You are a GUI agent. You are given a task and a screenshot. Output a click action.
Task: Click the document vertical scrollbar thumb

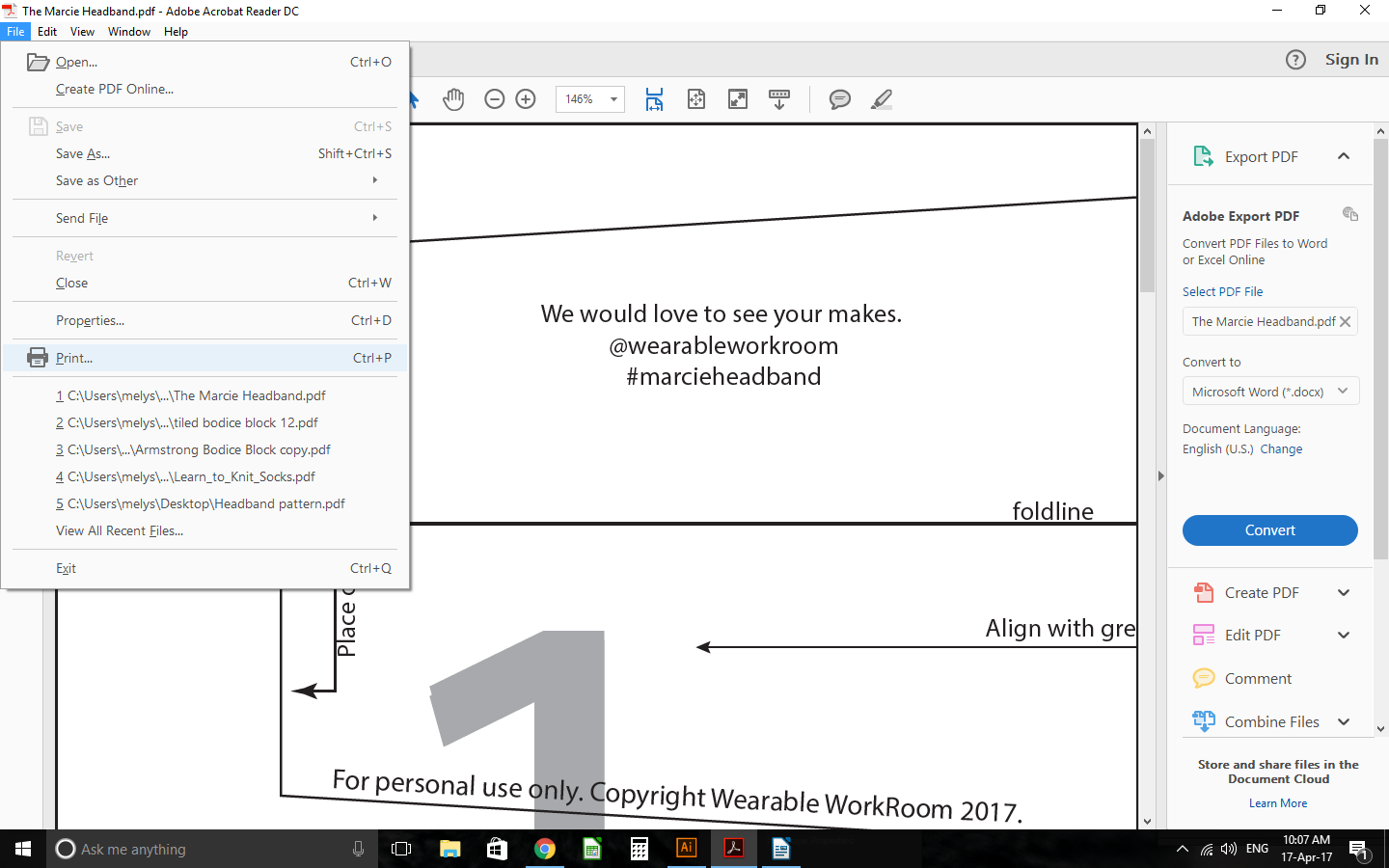1147,215
